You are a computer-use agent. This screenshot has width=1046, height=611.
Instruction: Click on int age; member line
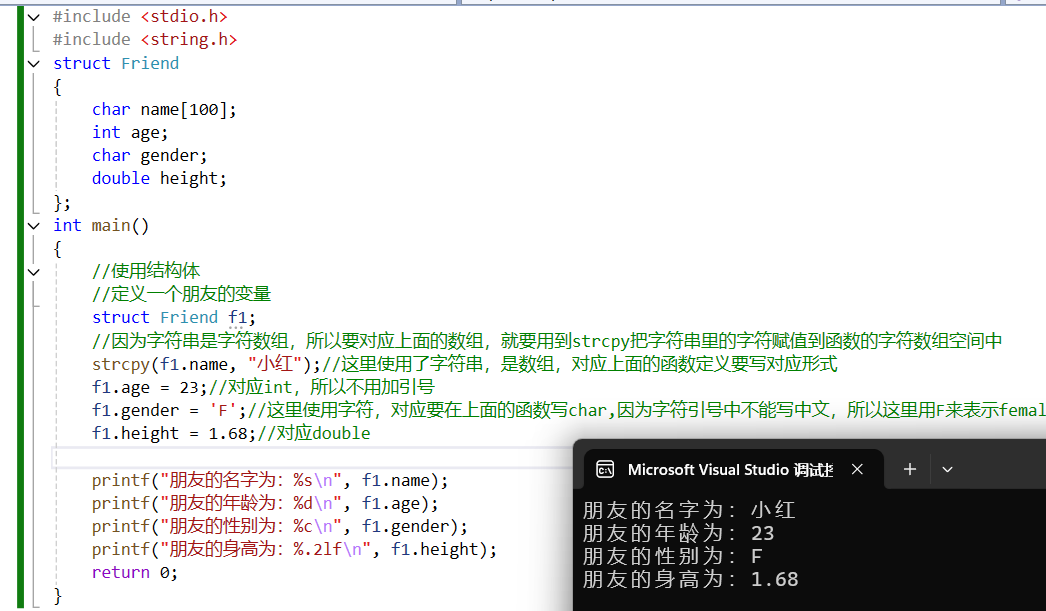[130, 133]
